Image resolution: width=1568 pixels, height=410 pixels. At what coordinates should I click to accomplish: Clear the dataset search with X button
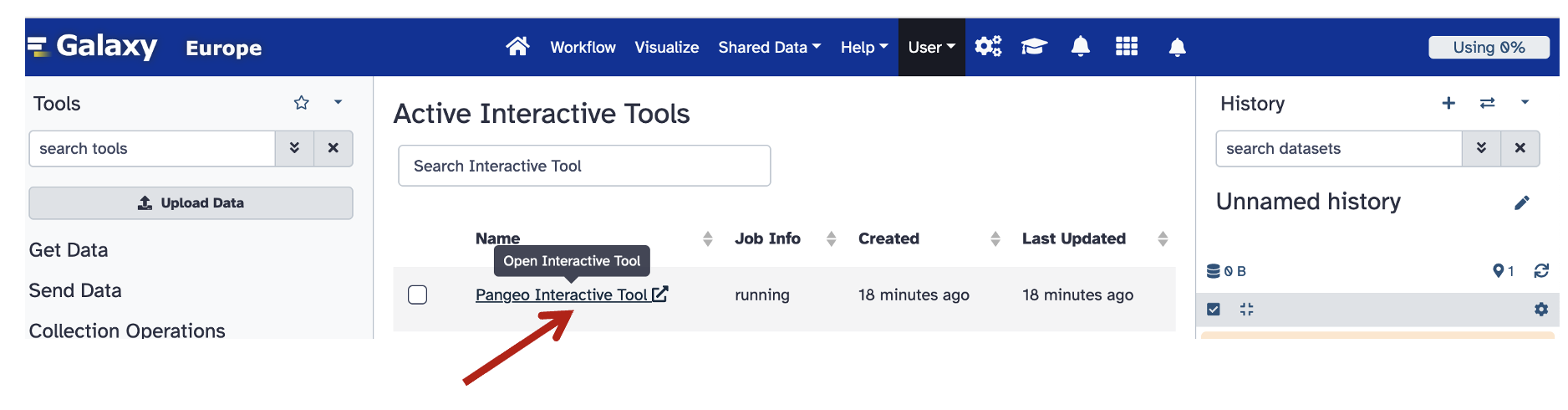1520,148
